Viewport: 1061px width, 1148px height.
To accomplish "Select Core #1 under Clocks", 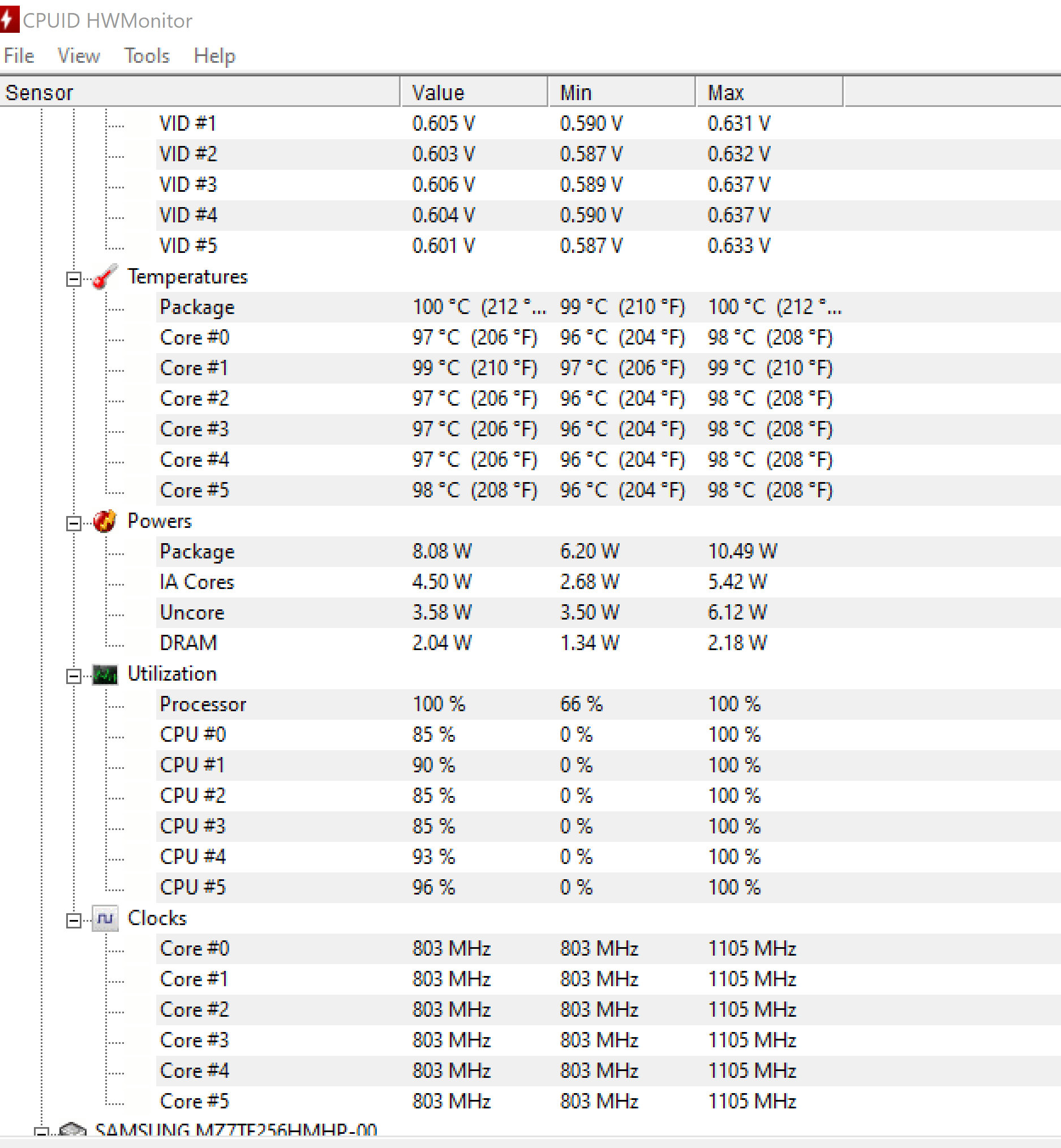I will click(608, 979).
